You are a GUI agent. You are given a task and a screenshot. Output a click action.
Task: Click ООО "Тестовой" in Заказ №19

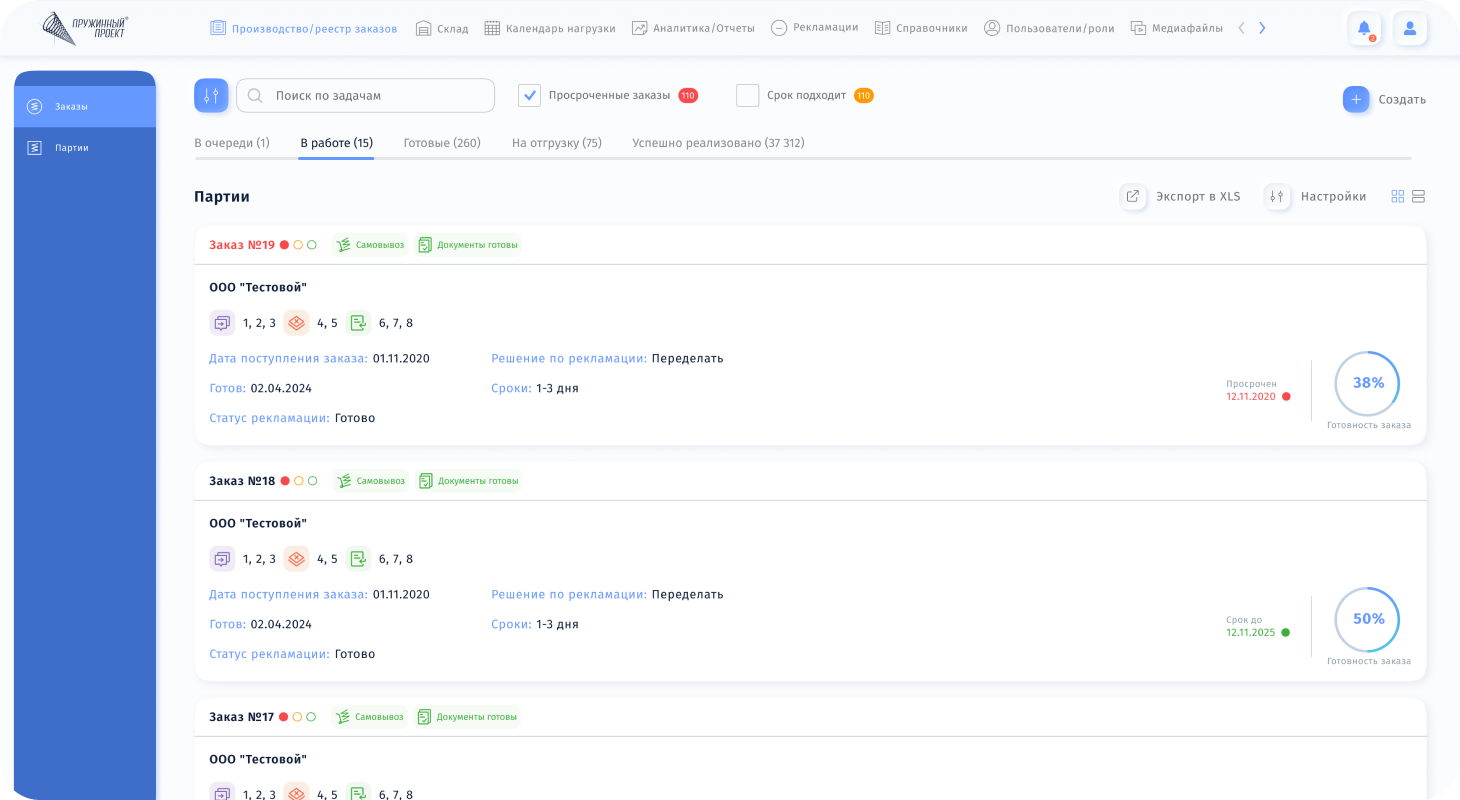258,288
